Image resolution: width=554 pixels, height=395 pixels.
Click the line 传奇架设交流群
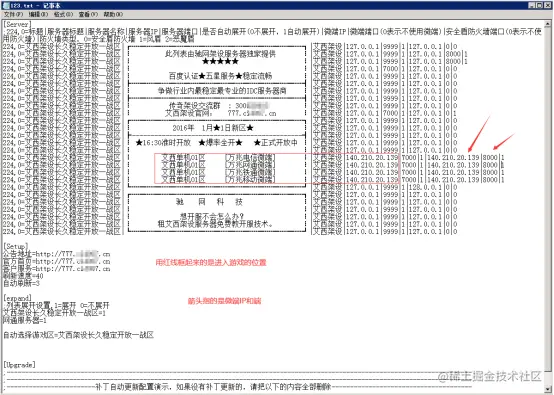click(218, 106)
